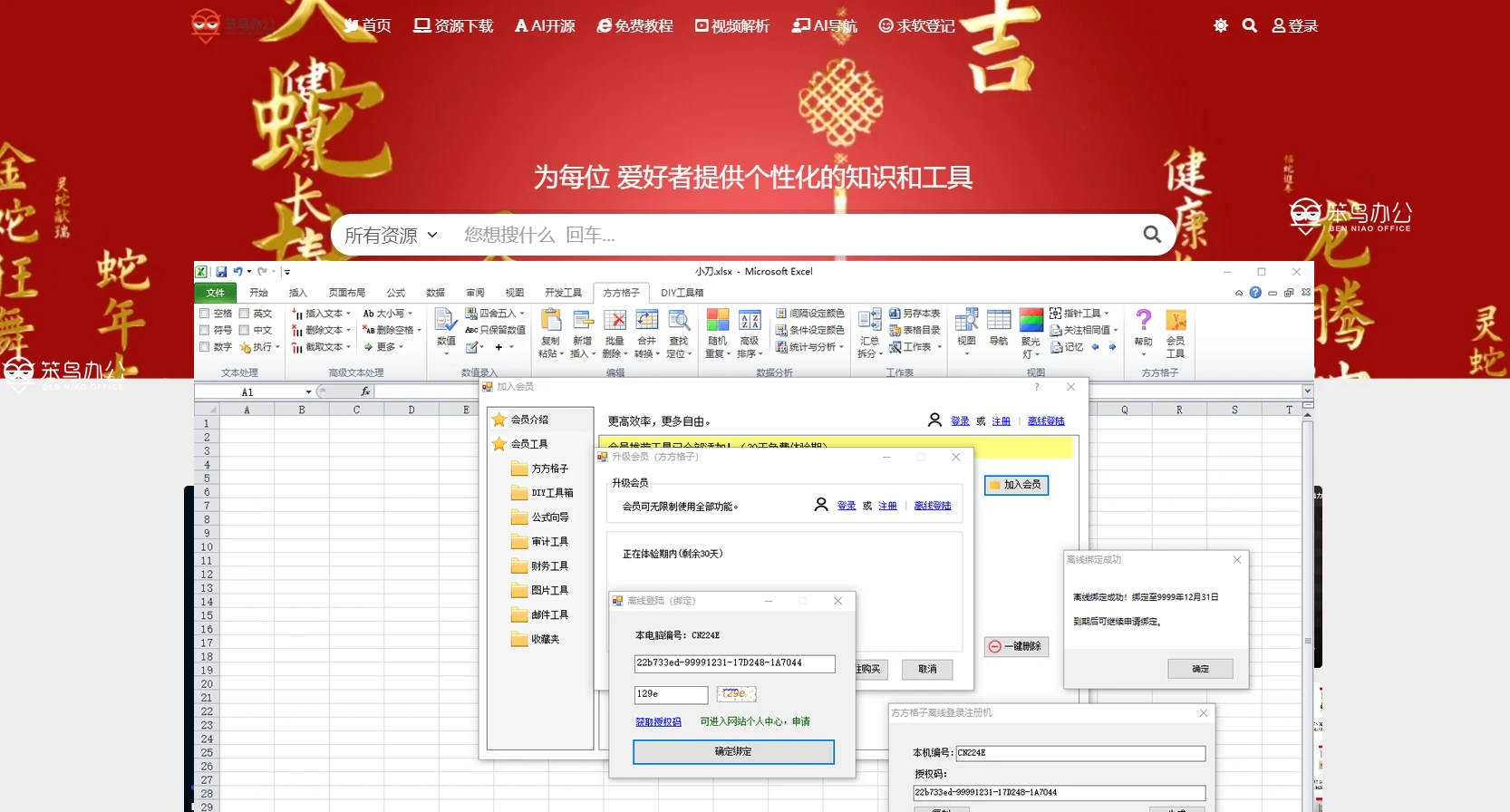Open 免费教程 in the website navigation

634,25
